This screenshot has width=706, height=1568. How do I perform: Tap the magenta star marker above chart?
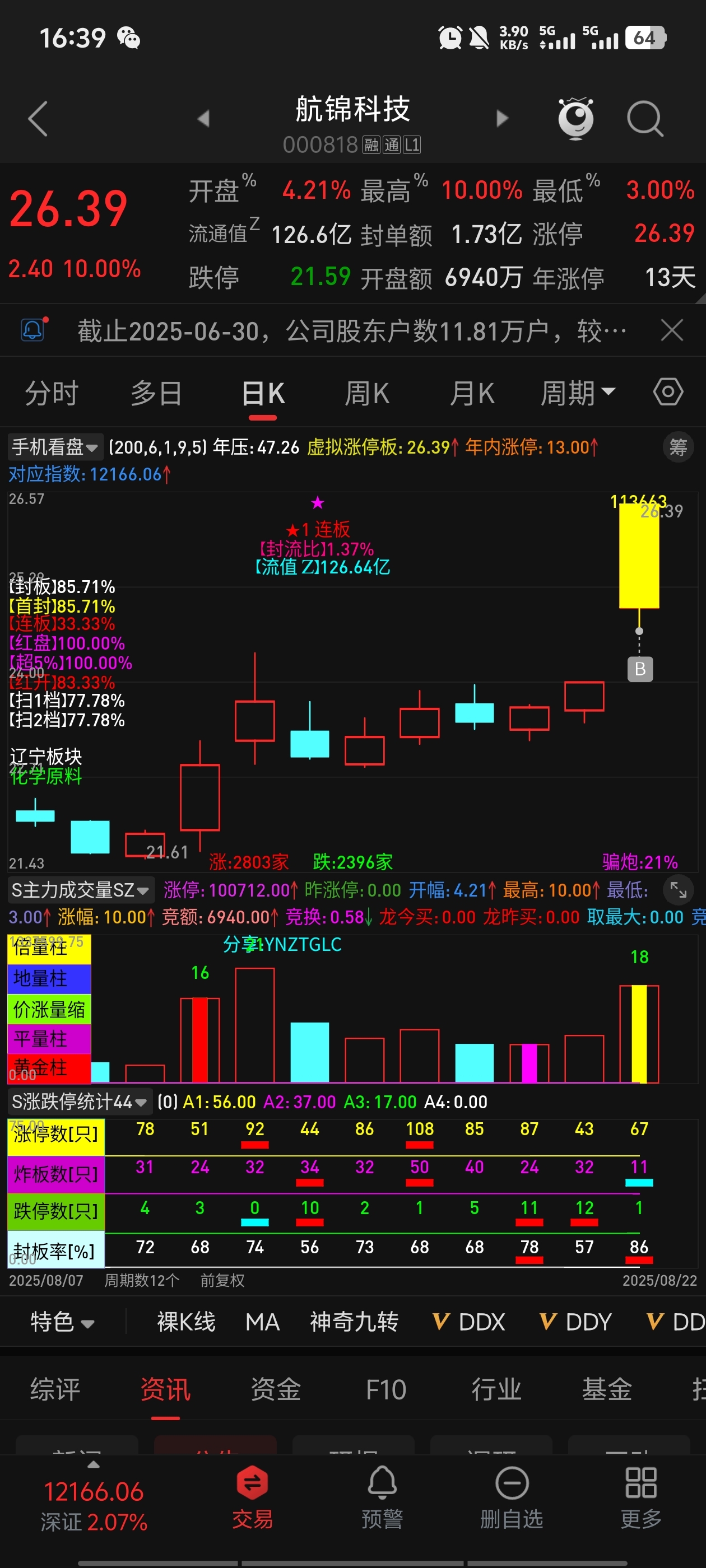pos(317,503)
